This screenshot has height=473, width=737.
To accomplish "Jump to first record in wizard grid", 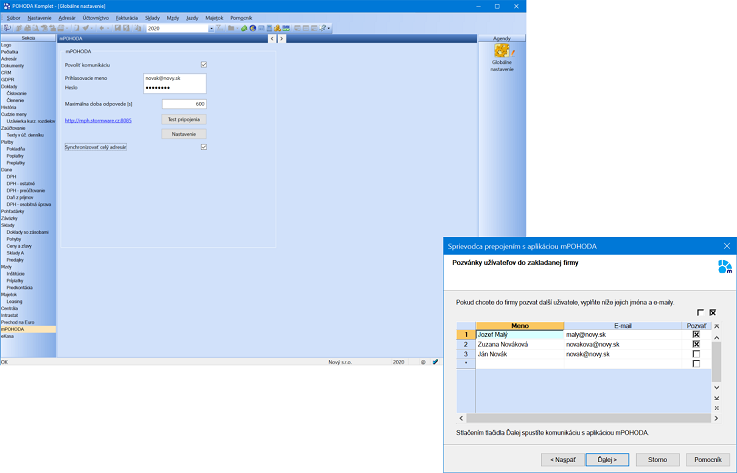I will point(717,326).
